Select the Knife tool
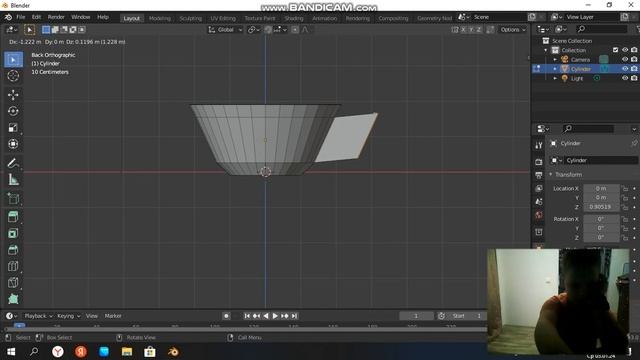Screen dimensions: 640x360 (13, 282)
